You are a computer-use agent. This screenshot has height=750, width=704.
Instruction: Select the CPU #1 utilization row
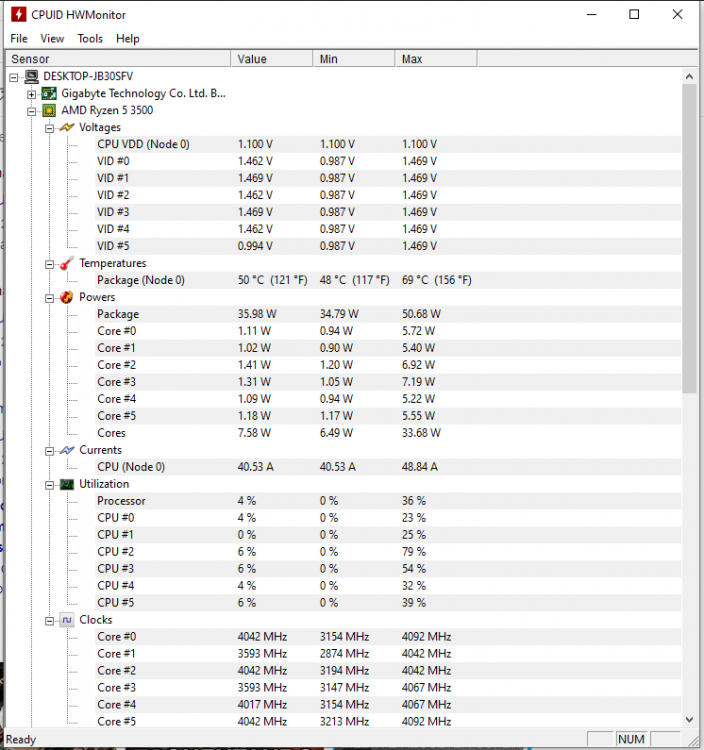(388, 535)
